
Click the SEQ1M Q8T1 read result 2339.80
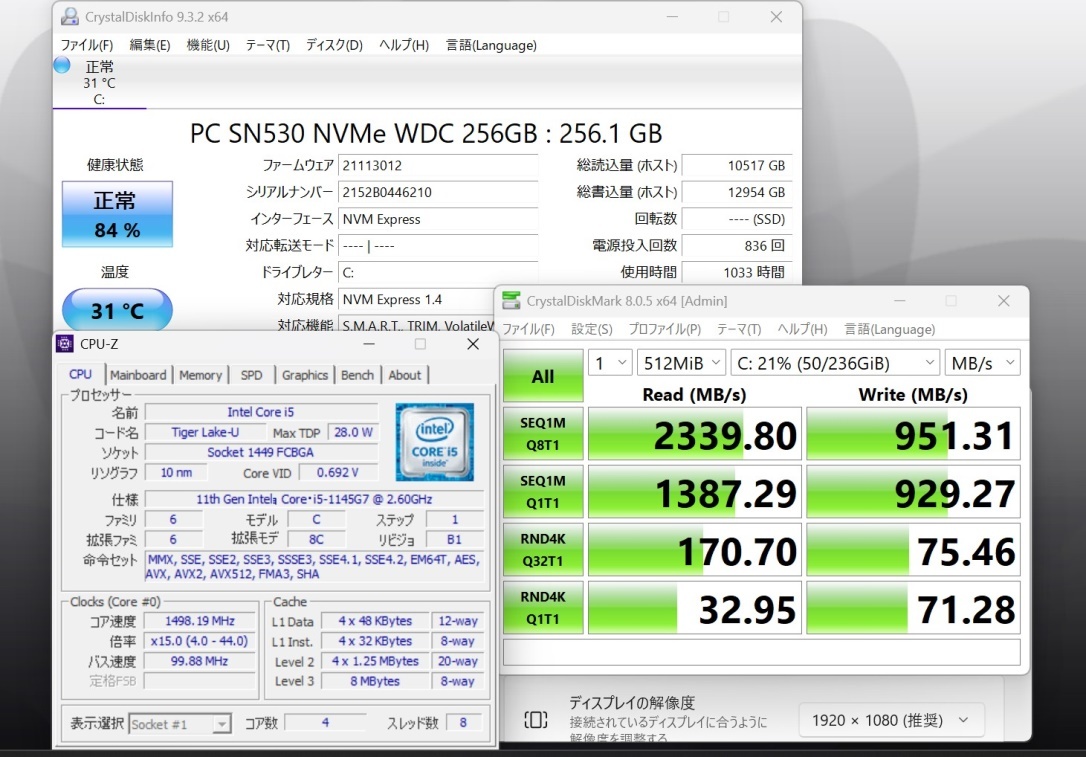(695, 434)
